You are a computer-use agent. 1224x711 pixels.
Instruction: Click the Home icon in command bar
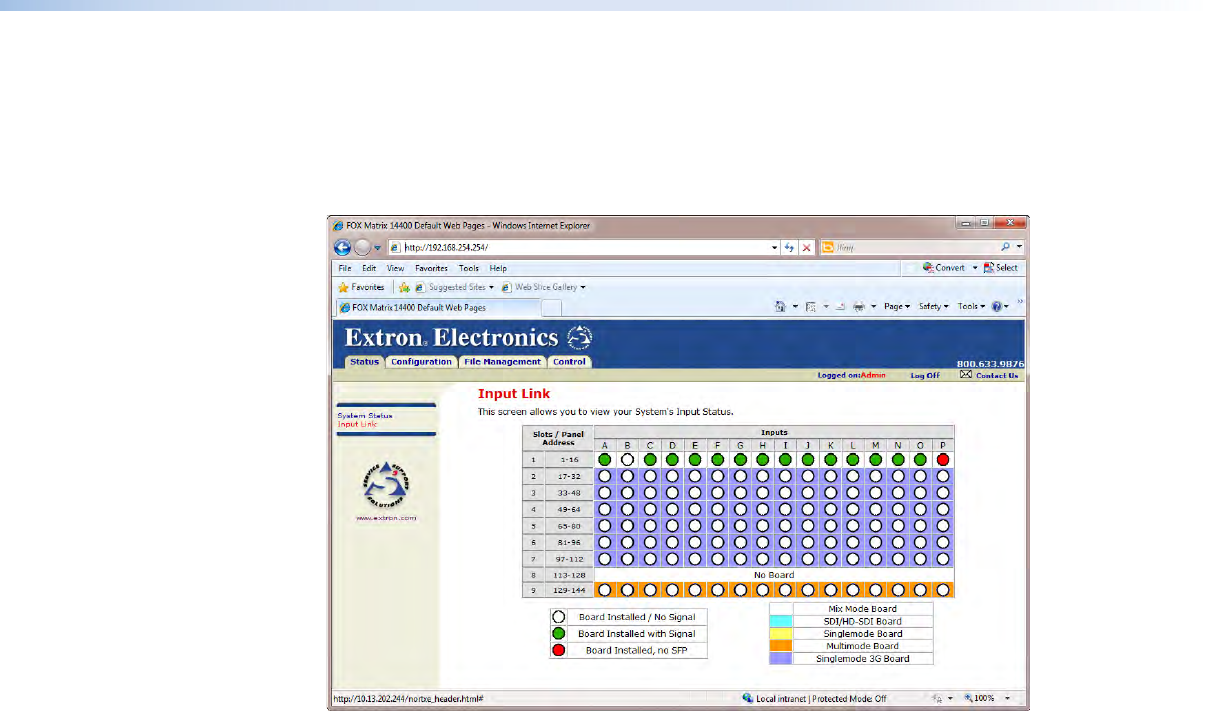tap(780, 307)
